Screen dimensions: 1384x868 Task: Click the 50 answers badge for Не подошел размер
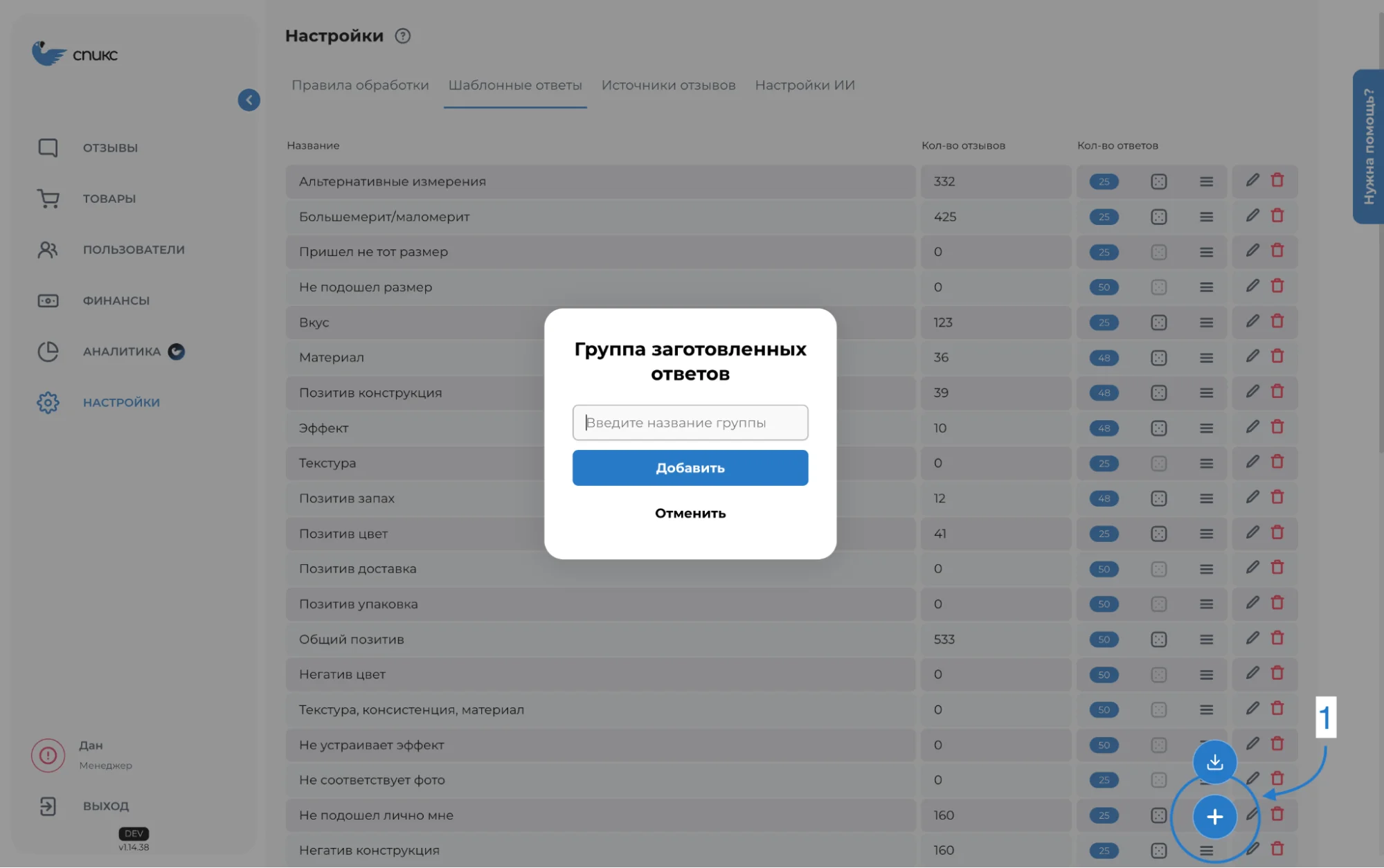pyautogui.click(x=1104, y=287)
